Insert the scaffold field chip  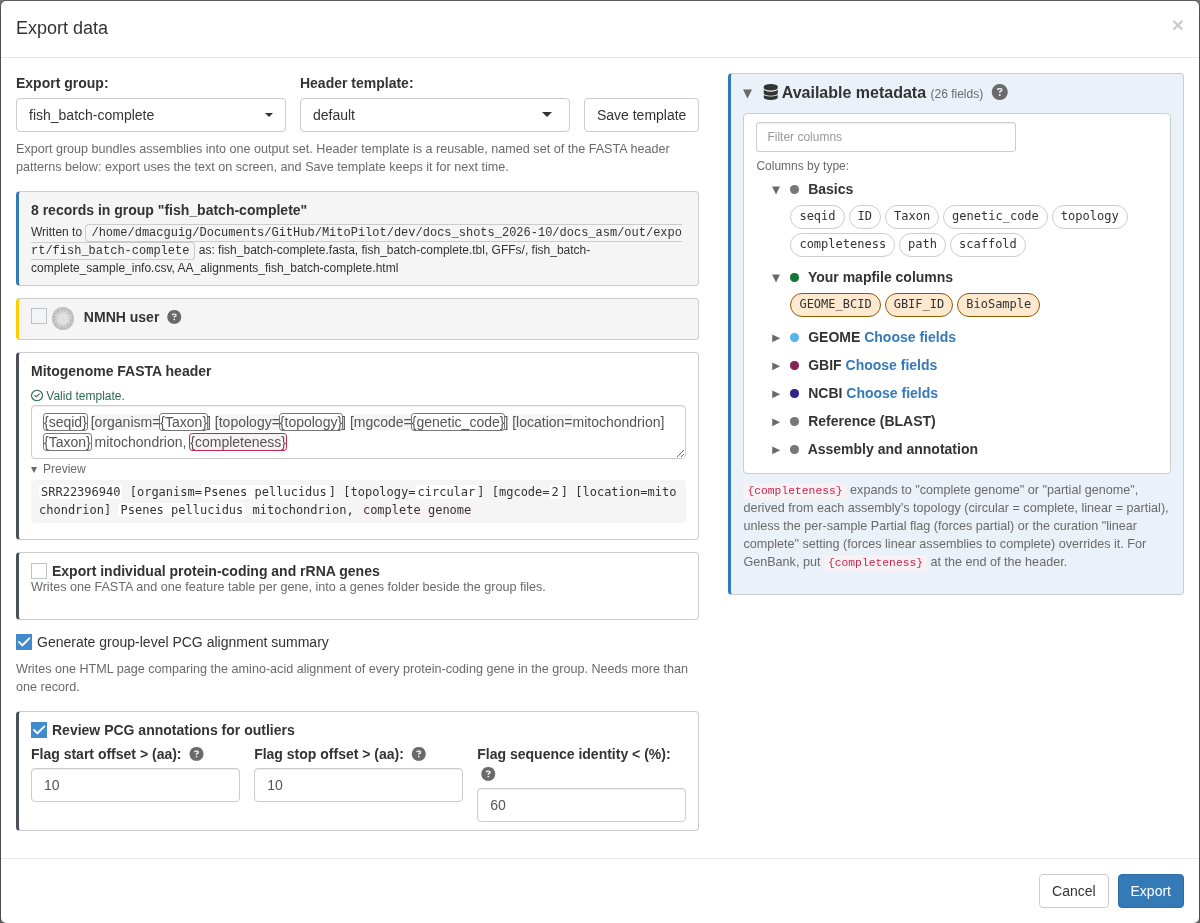pos(988,245)
